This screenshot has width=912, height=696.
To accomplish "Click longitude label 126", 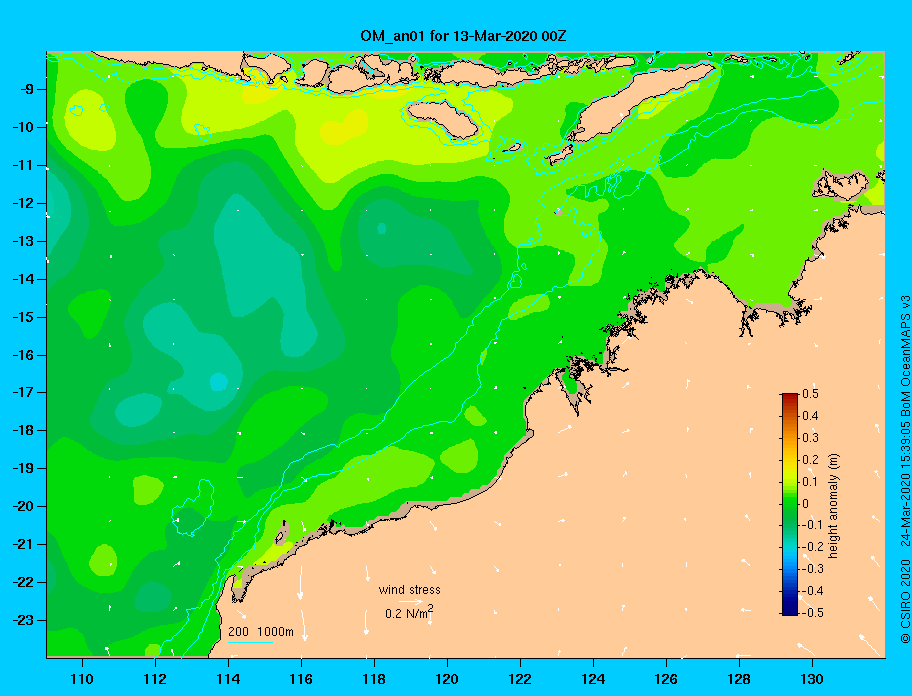I will coord(666,679).
